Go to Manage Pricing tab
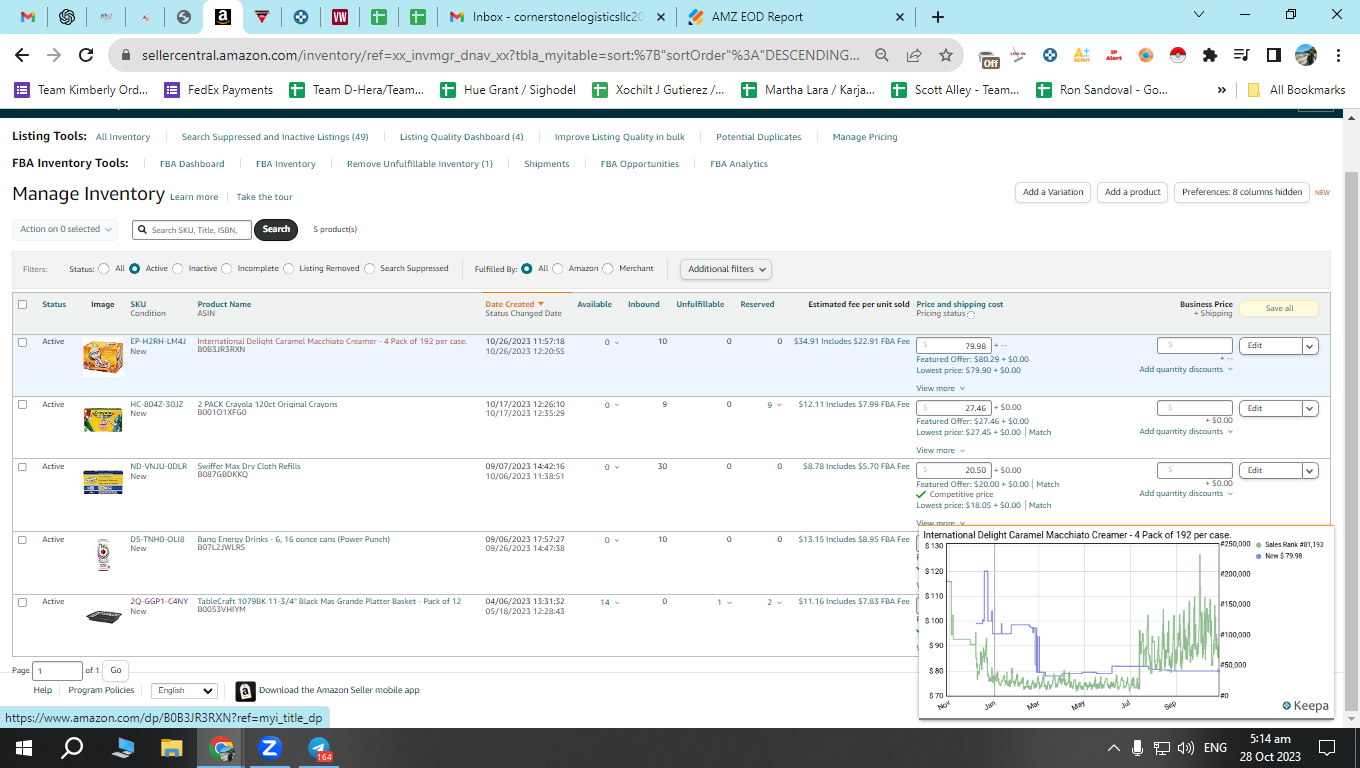Image resolution: width=1360 pixels, height=768 pixels. point(865,137)
